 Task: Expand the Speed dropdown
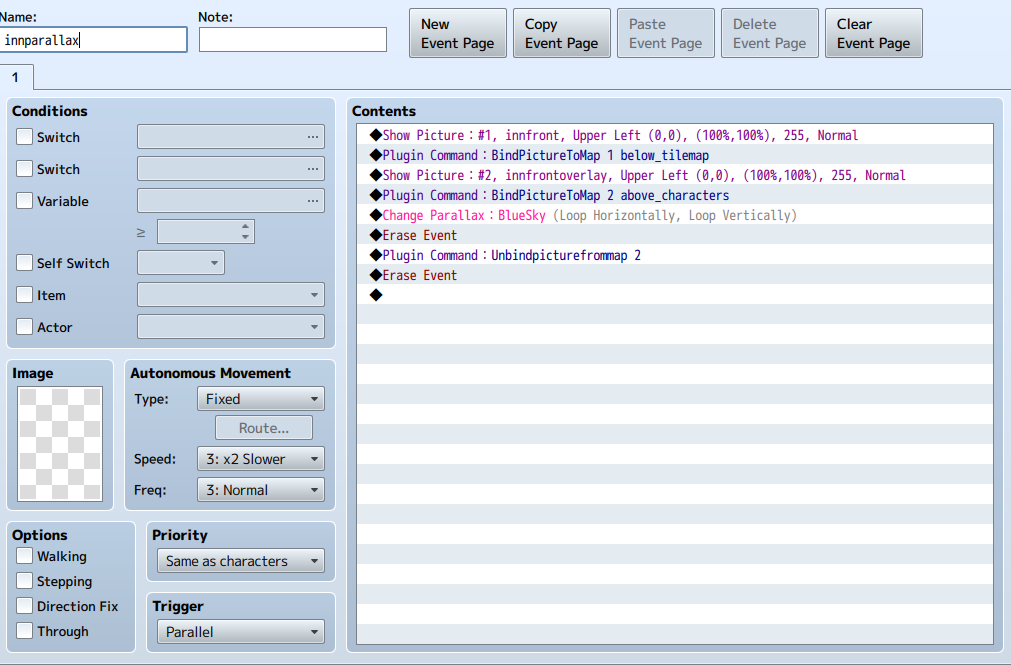(260, 459)
